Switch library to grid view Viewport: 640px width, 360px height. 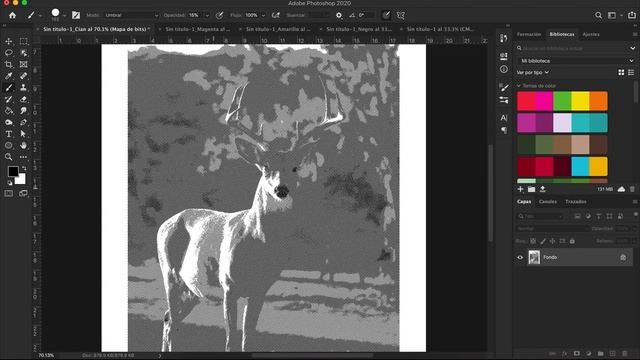tap(621, 72)
